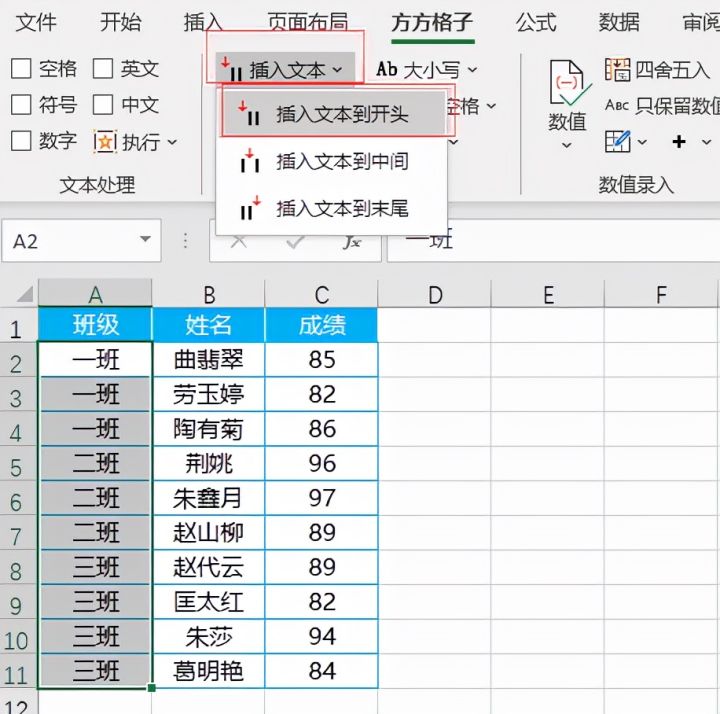The height and width of the screenshot is (714, 720).
Task: Enable the 数字 checkbox
Action: [21, 141]
